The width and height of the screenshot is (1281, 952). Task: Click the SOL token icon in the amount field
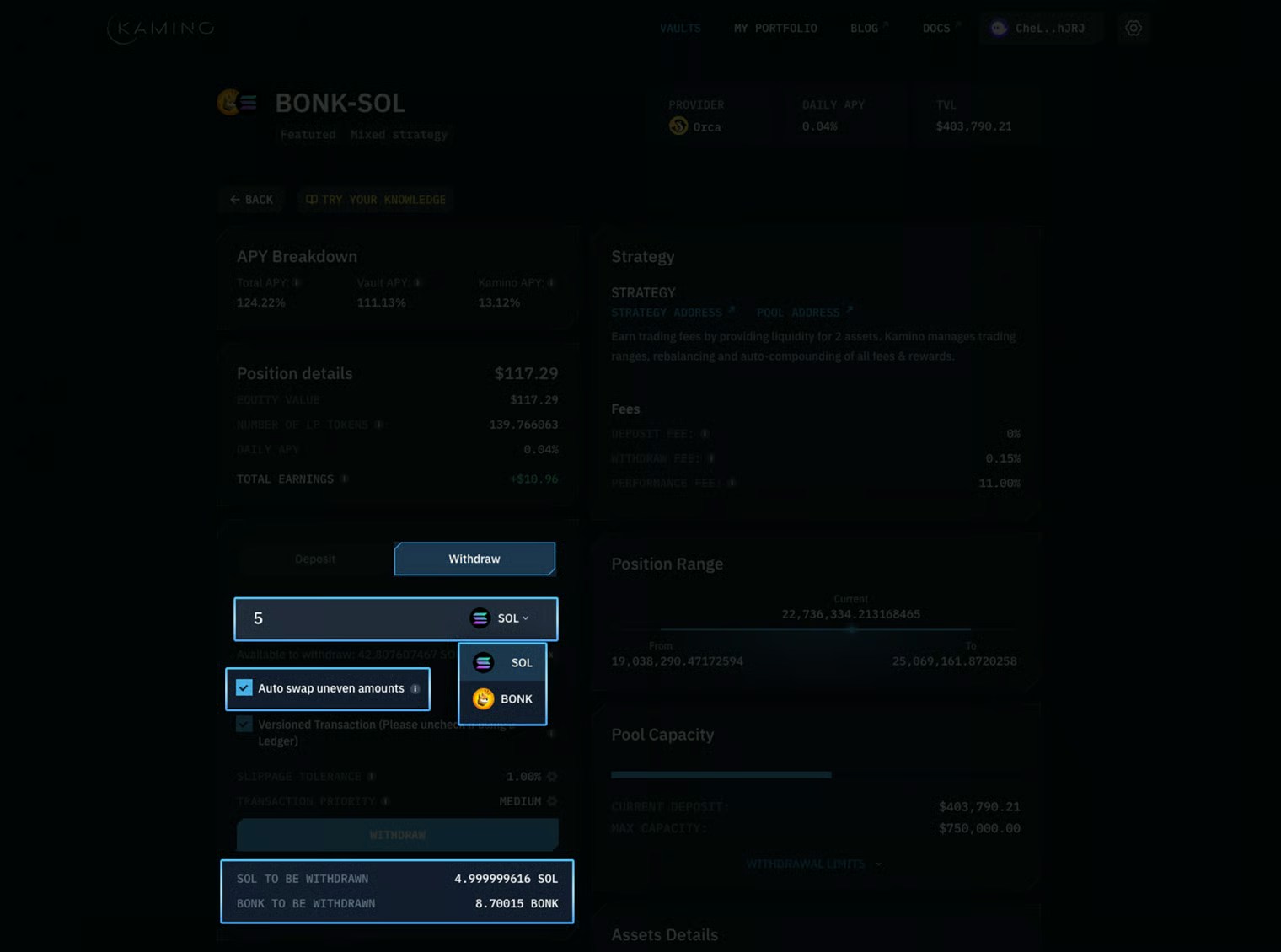(x=480, y=618)
